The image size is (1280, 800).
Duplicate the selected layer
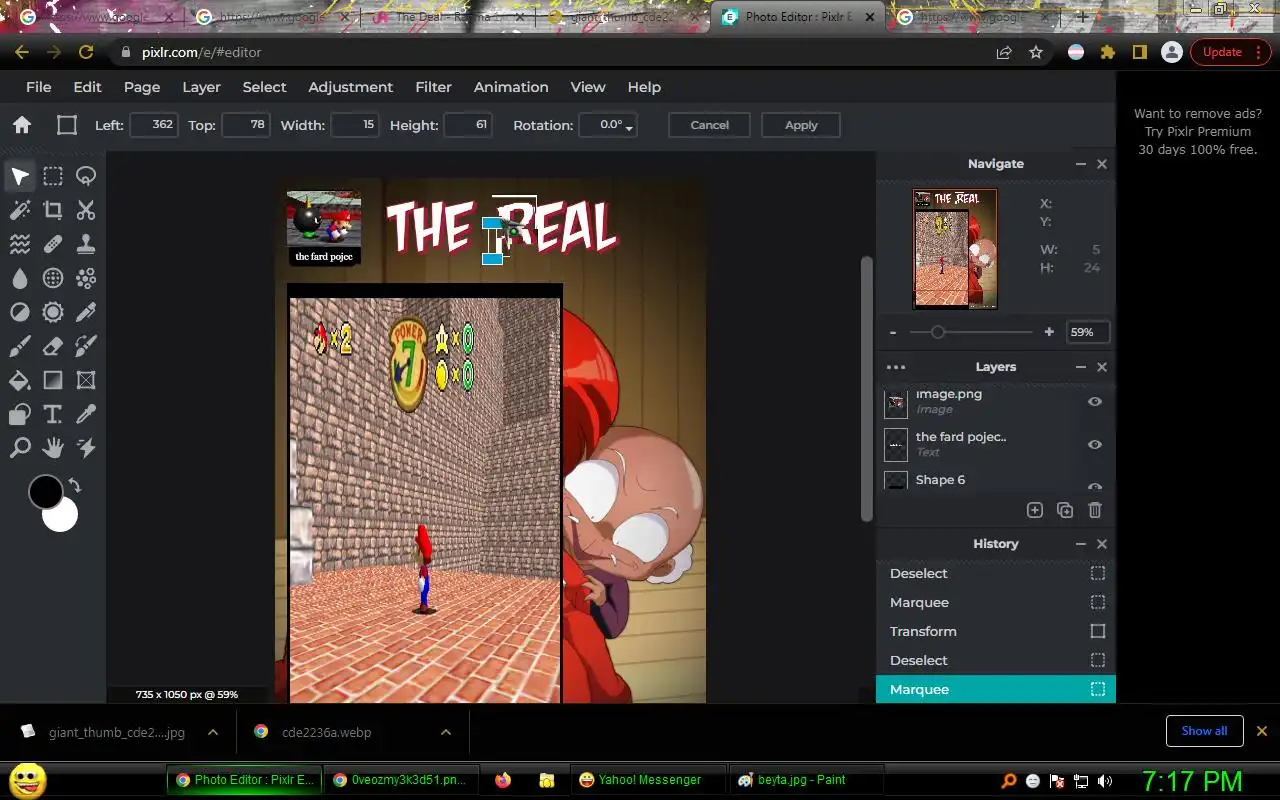point(1065,510)
